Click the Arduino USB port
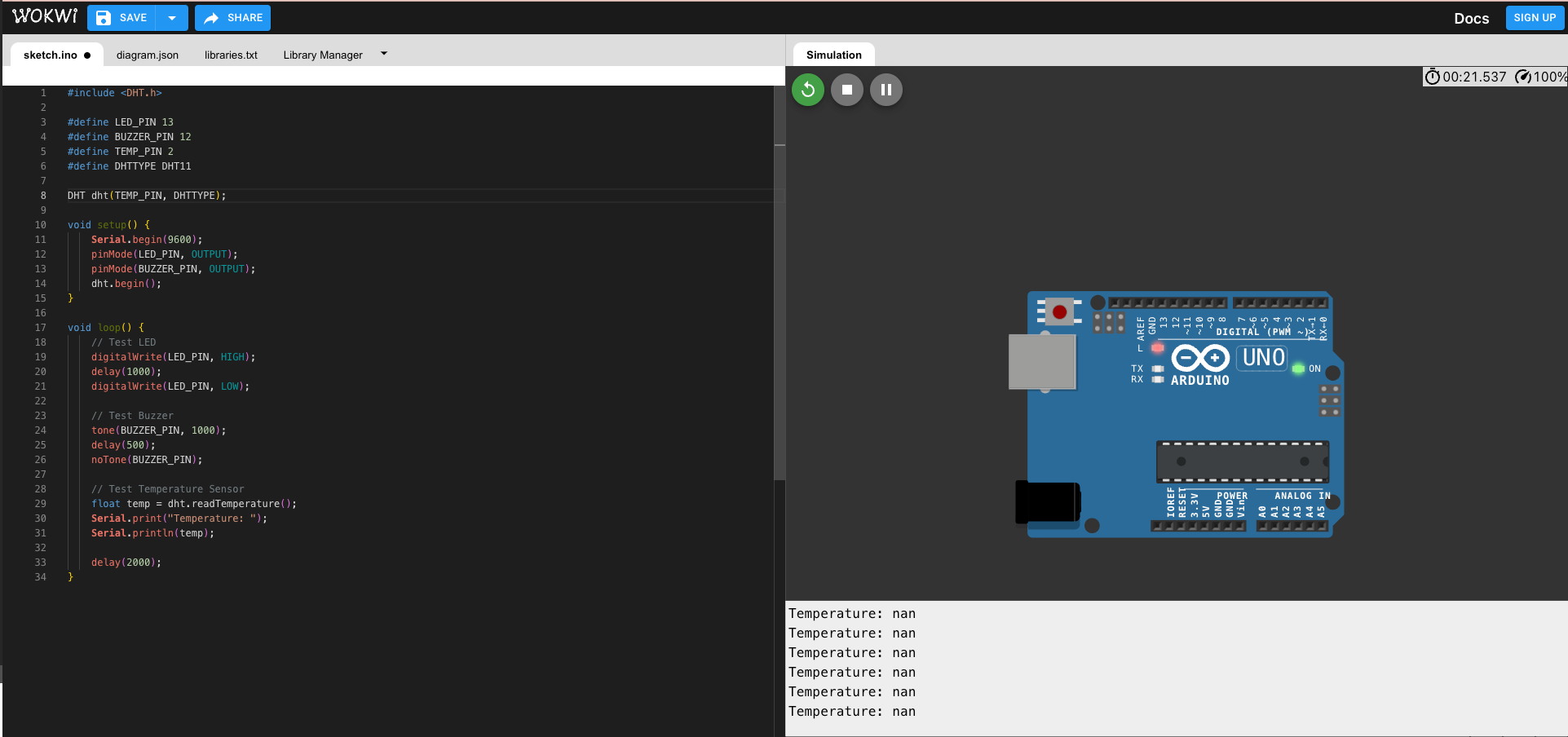Image resolution: width=1568 pixels, height=737 pixels. click(1042, 361)
